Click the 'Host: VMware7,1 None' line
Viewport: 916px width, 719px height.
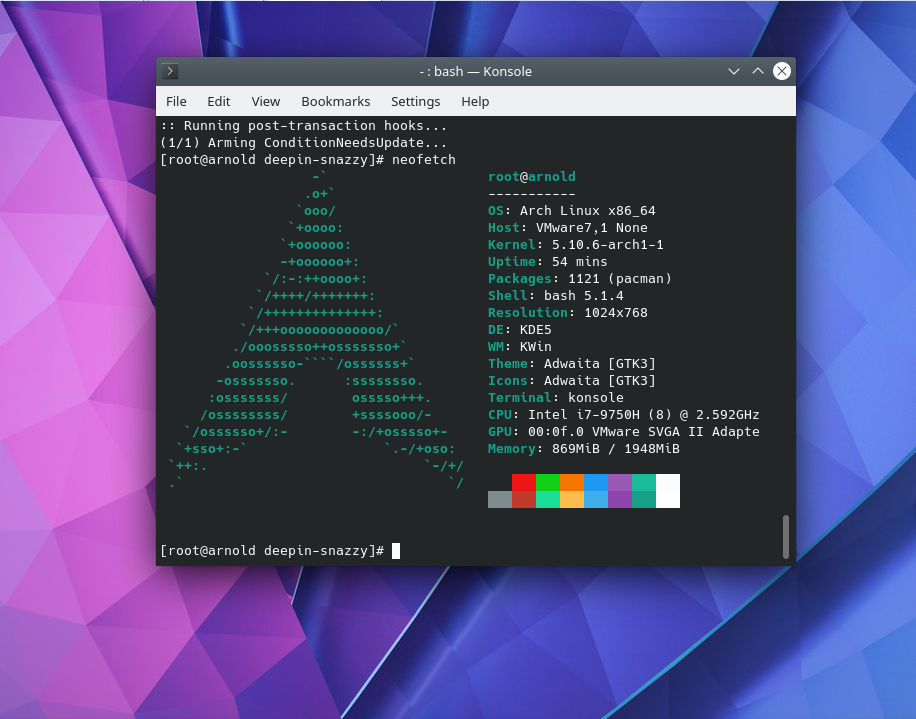coord(568,227)
